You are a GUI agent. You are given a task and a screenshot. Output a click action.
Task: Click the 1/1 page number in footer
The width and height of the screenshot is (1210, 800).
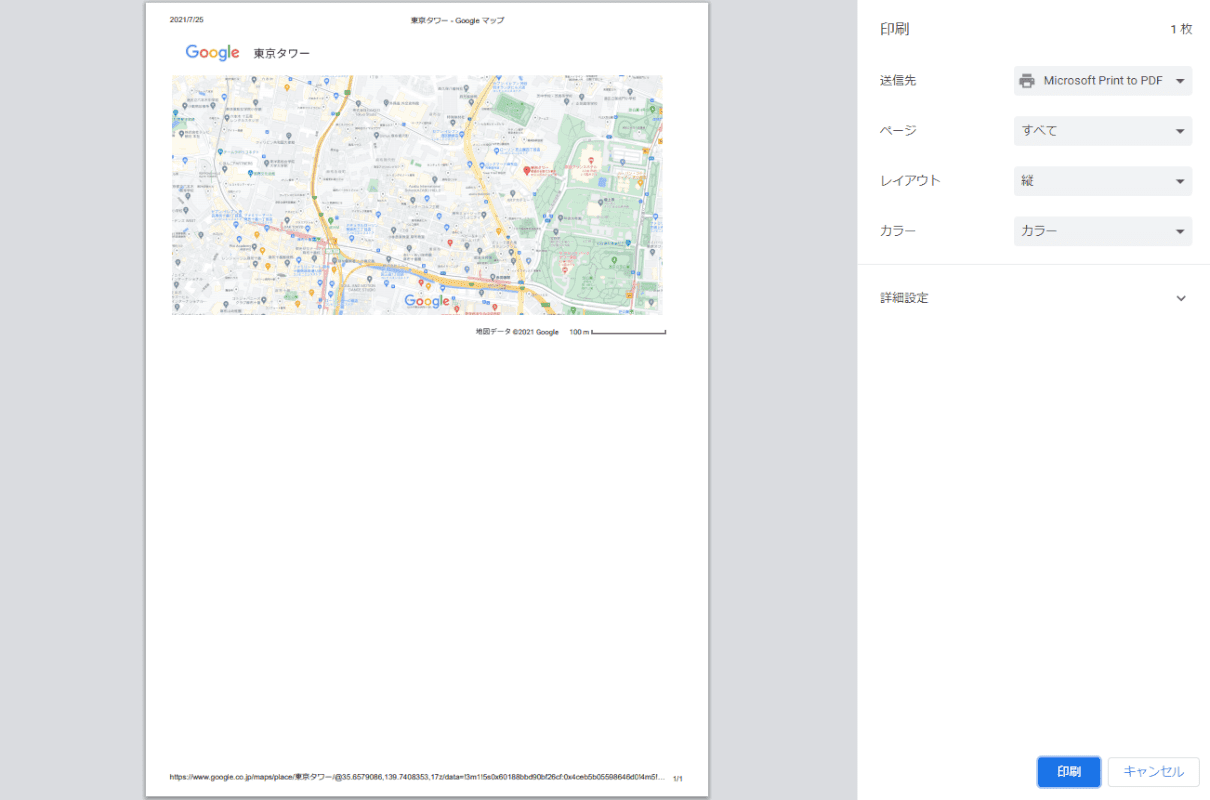(x=678, y=777)
